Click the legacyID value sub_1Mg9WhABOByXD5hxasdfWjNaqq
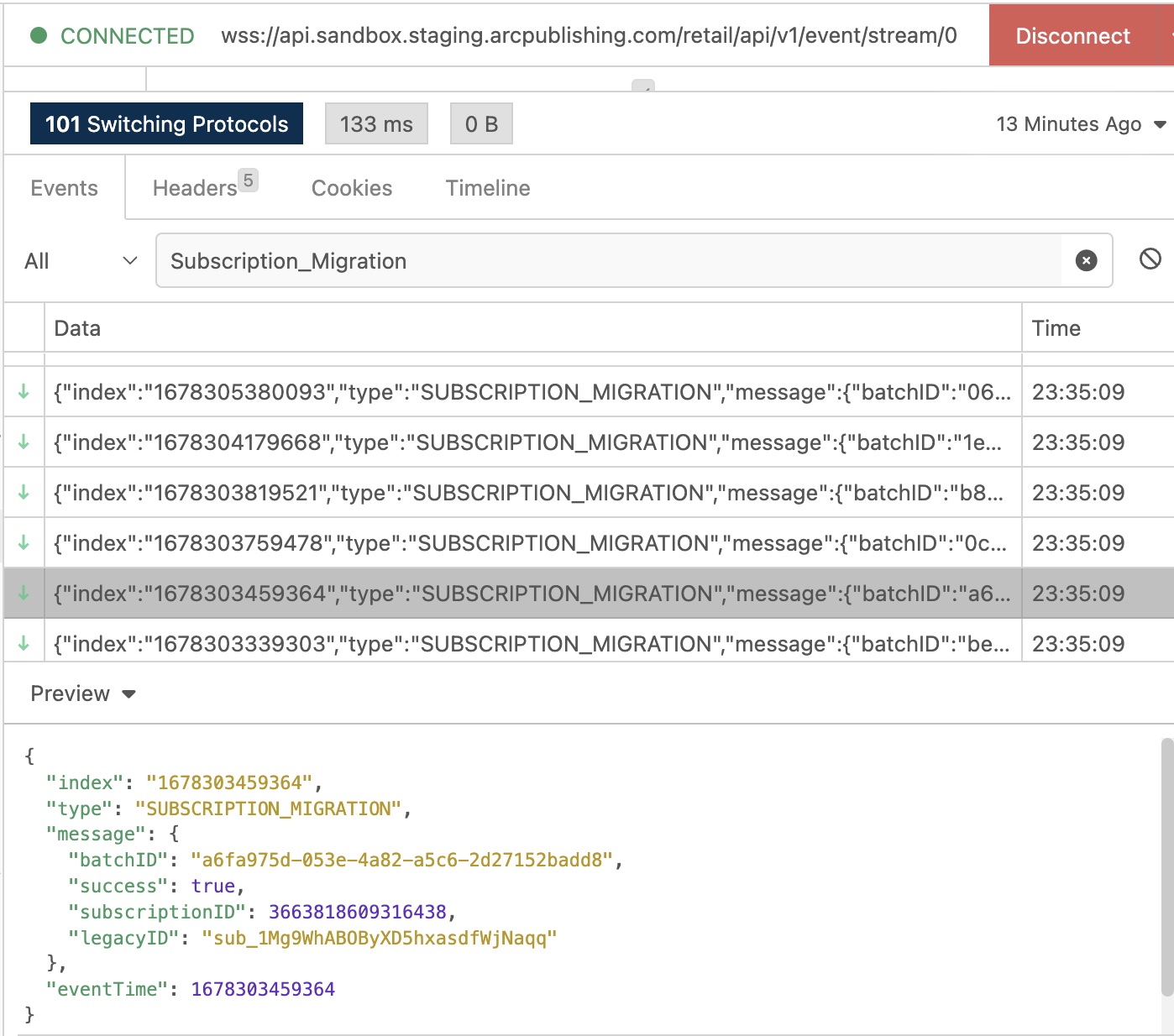Image resolution: width=1174 pixels, height=1036 pixels. coord(380,938)
